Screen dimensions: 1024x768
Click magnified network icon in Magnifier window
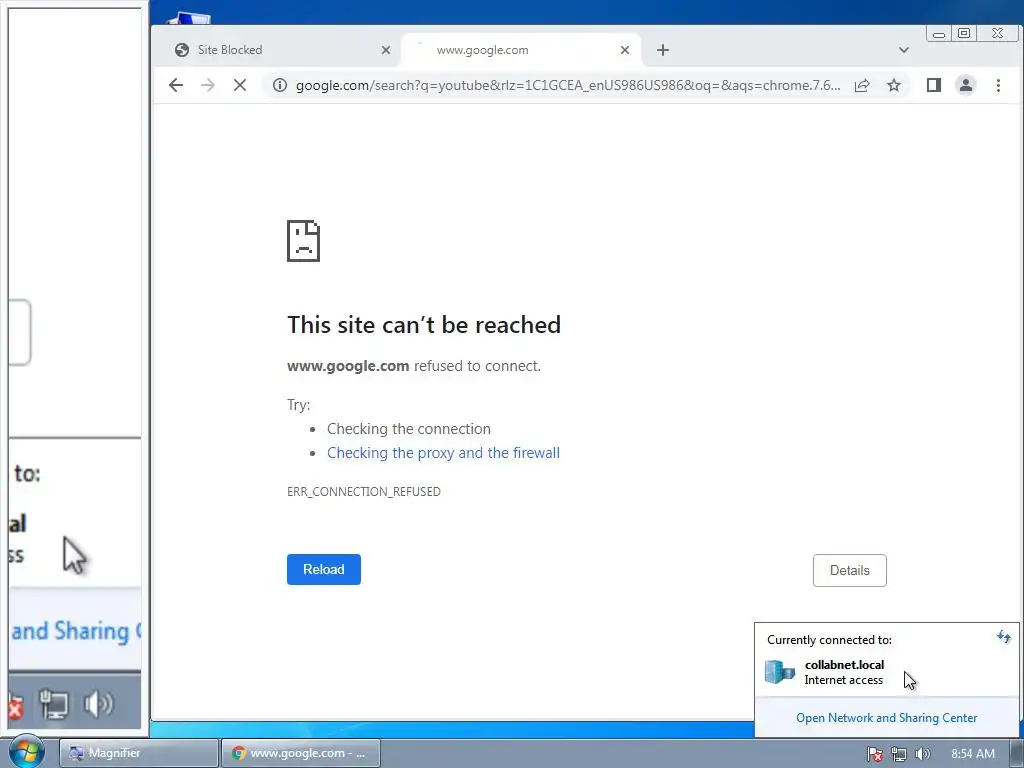click(x=54, y=704)
